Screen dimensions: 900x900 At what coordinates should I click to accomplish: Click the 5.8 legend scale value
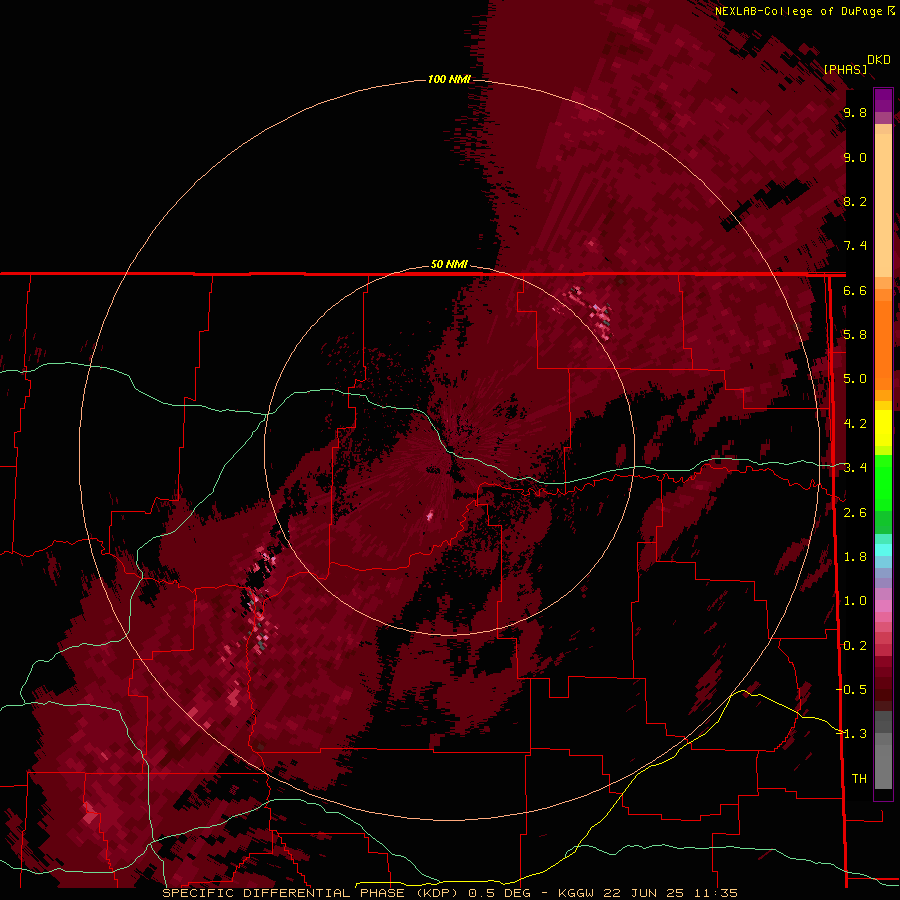click(855, 335)
